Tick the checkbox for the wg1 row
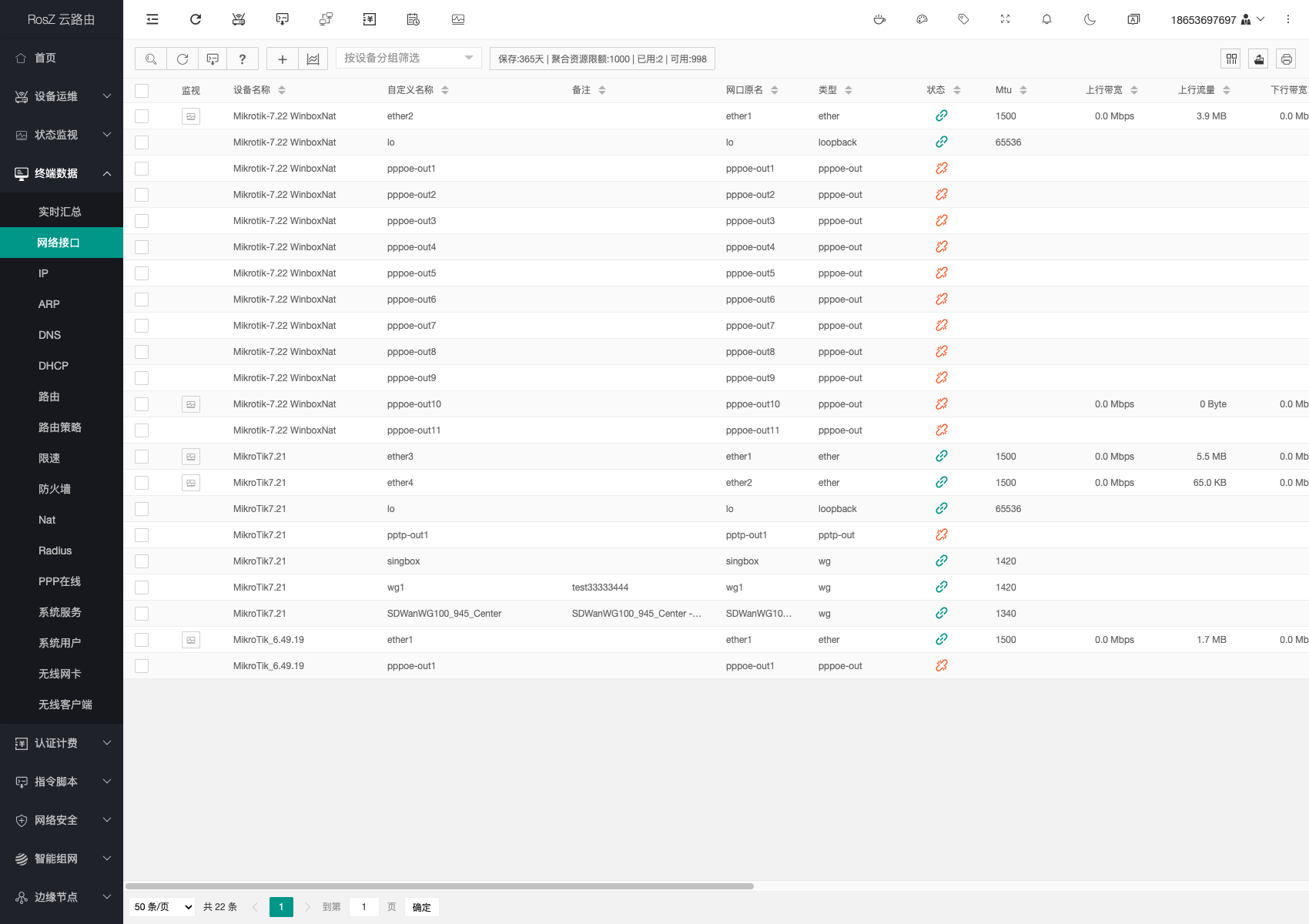 [x=142, y=588]
